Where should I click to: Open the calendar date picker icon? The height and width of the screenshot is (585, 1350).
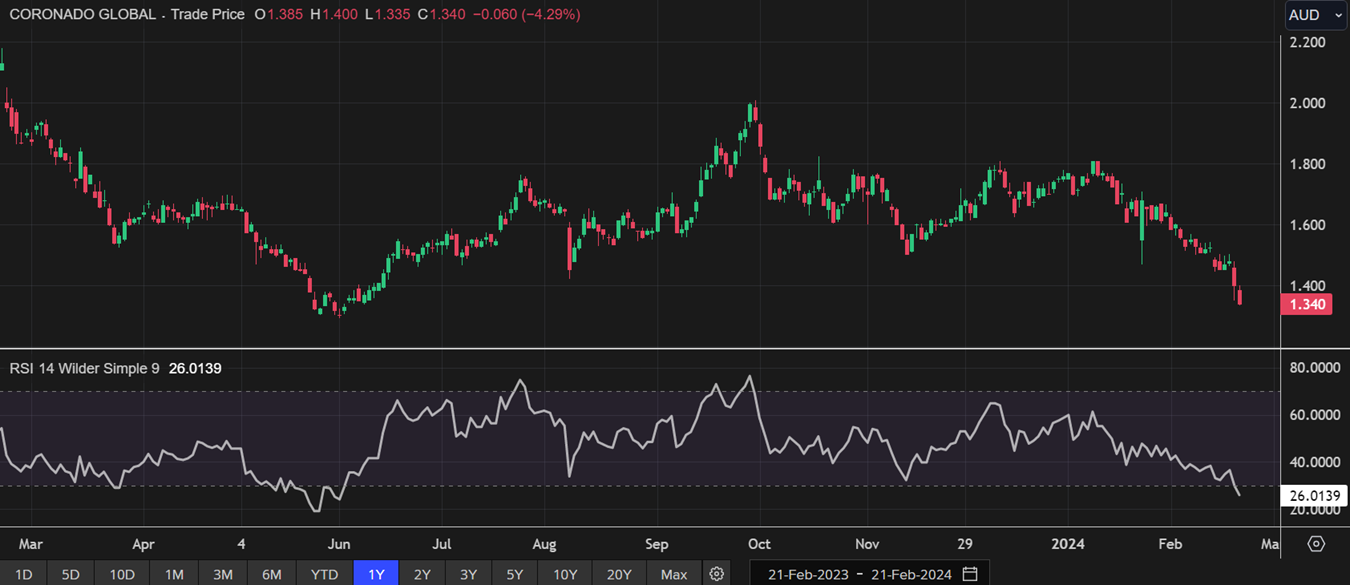pos(970,574)
